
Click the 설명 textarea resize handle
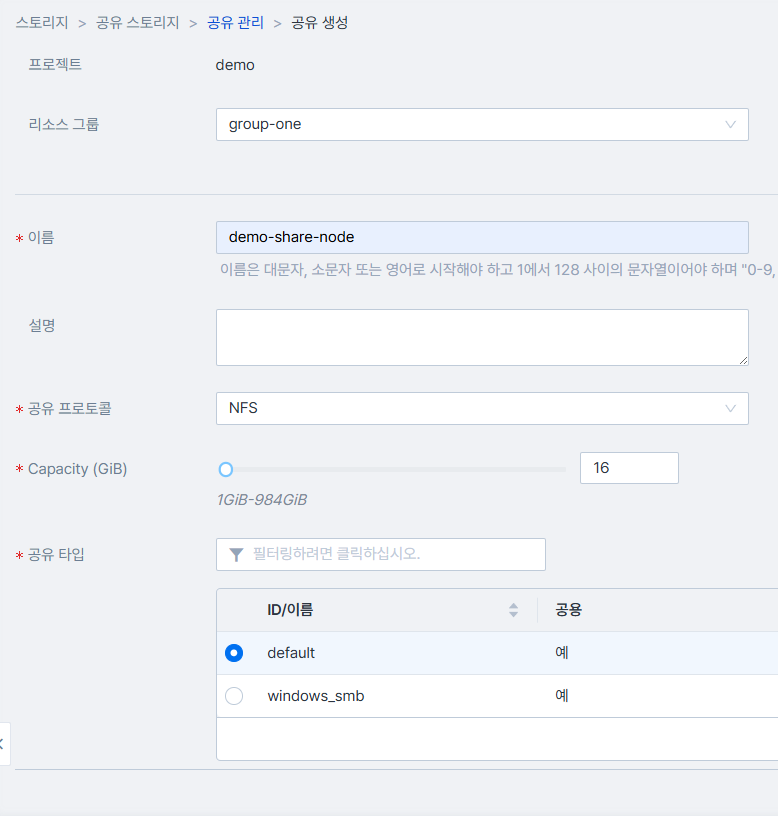[742, 359]
